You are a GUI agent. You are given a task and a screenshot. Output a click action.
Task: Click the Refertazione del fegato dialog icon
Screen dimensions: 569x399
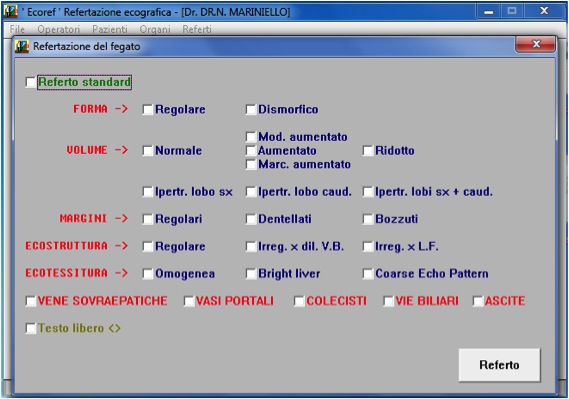click(x=22, y=46)
